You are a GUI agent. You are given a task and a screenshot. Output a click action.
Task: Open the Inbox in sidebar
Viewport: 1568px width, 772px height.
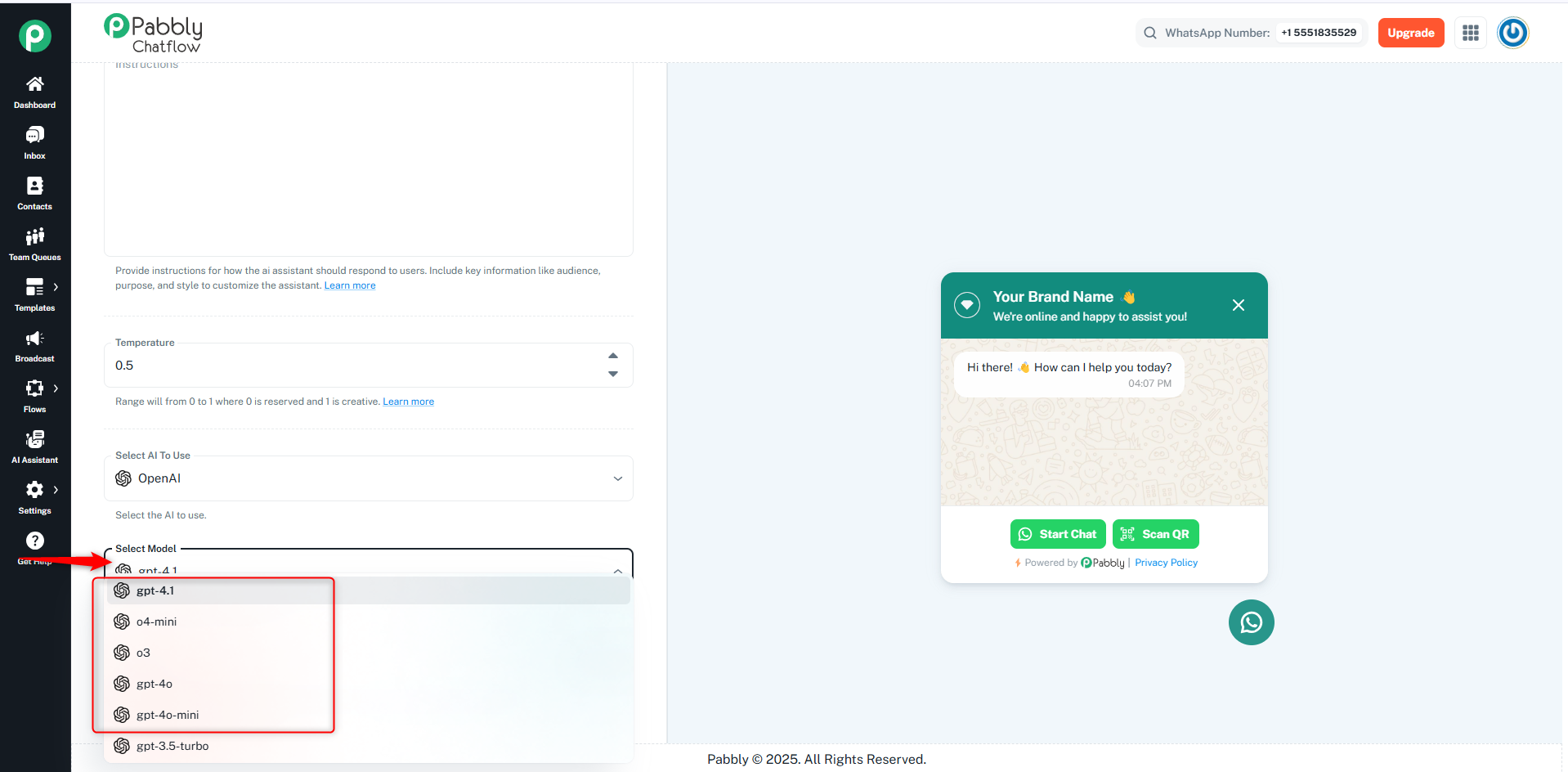point(34,143)
